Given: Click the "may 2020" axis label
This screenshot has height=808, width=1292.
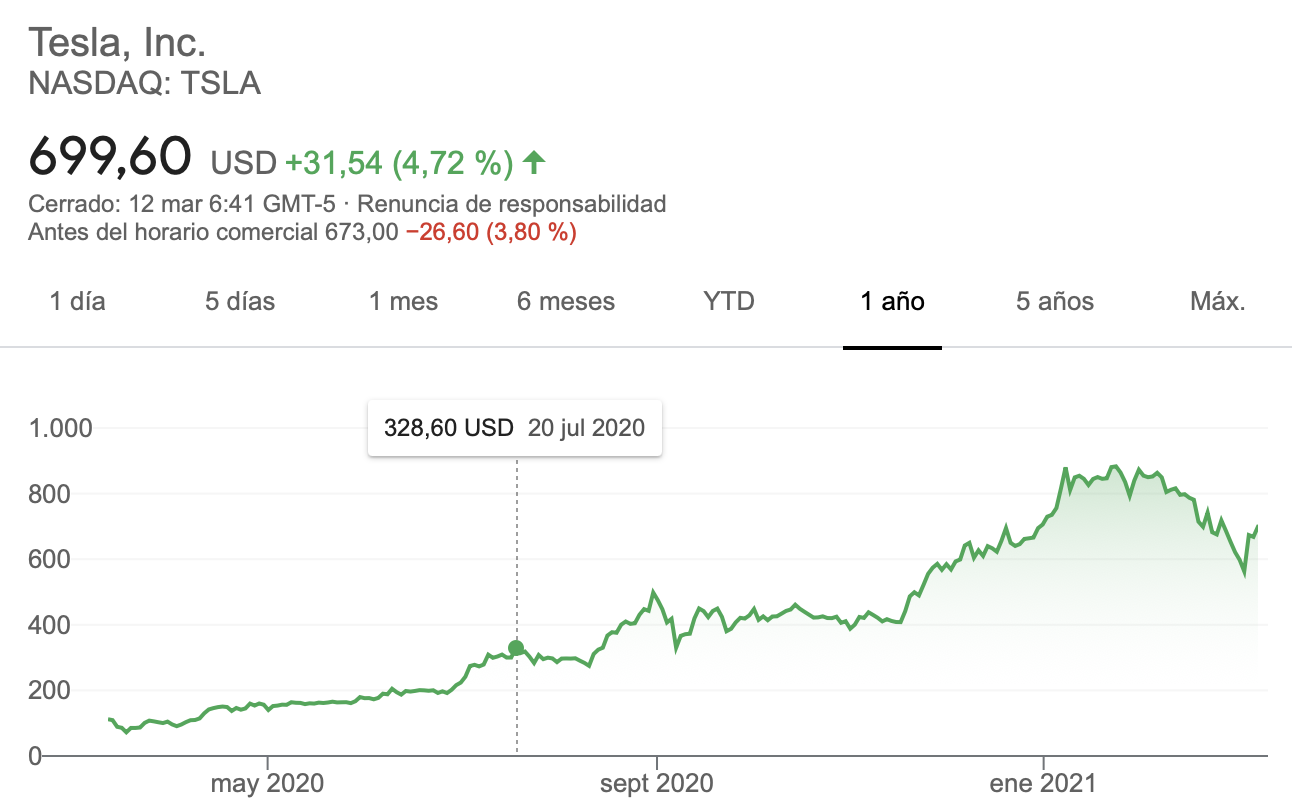Looking at the screenshot, I should pos(267,783).
